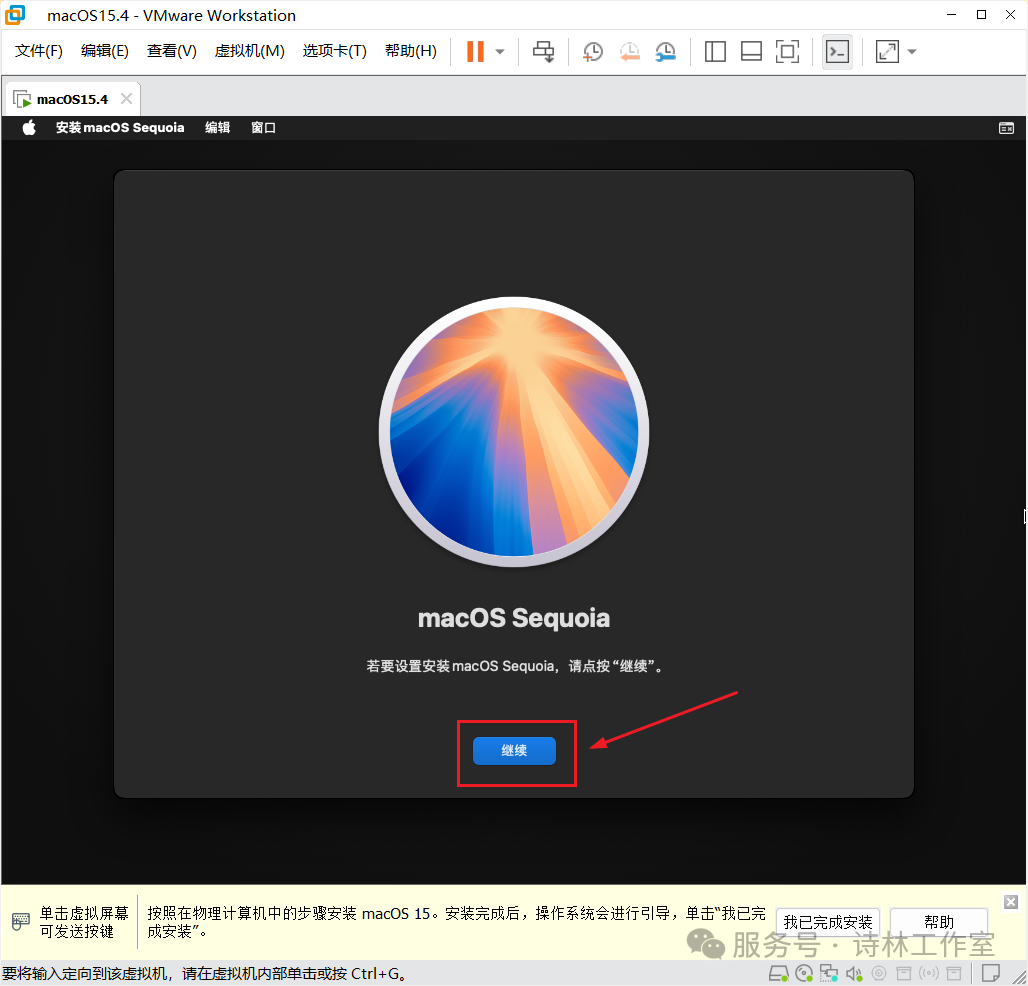Image resolution: width=1028 pixels, height=986 pixels.
Task: Click the message log note icon
Action: pos(991,974)
